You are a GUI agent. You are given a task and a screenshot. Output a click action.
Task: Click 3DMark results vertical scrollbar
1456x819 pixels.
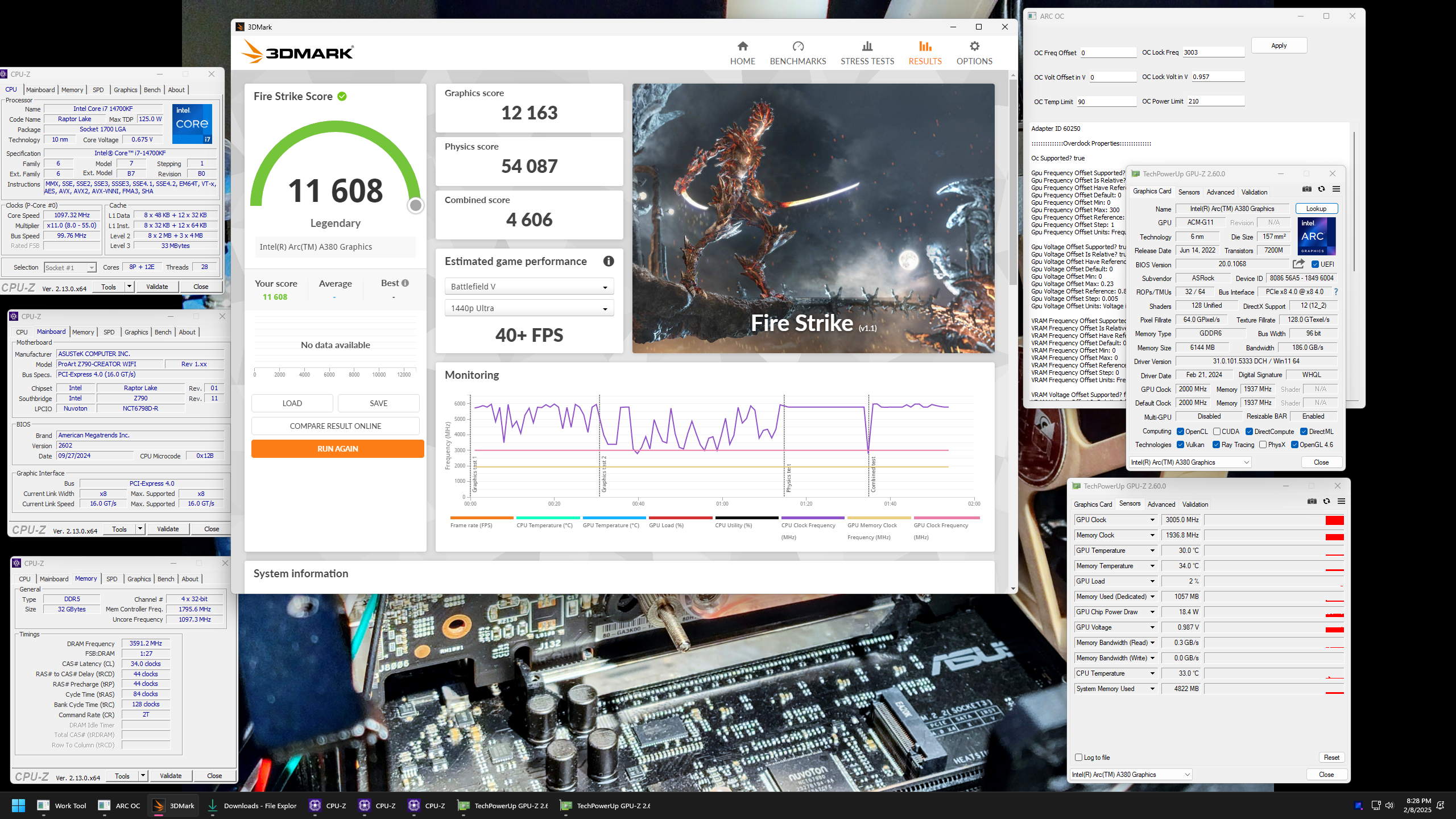tap(1012, 182)
